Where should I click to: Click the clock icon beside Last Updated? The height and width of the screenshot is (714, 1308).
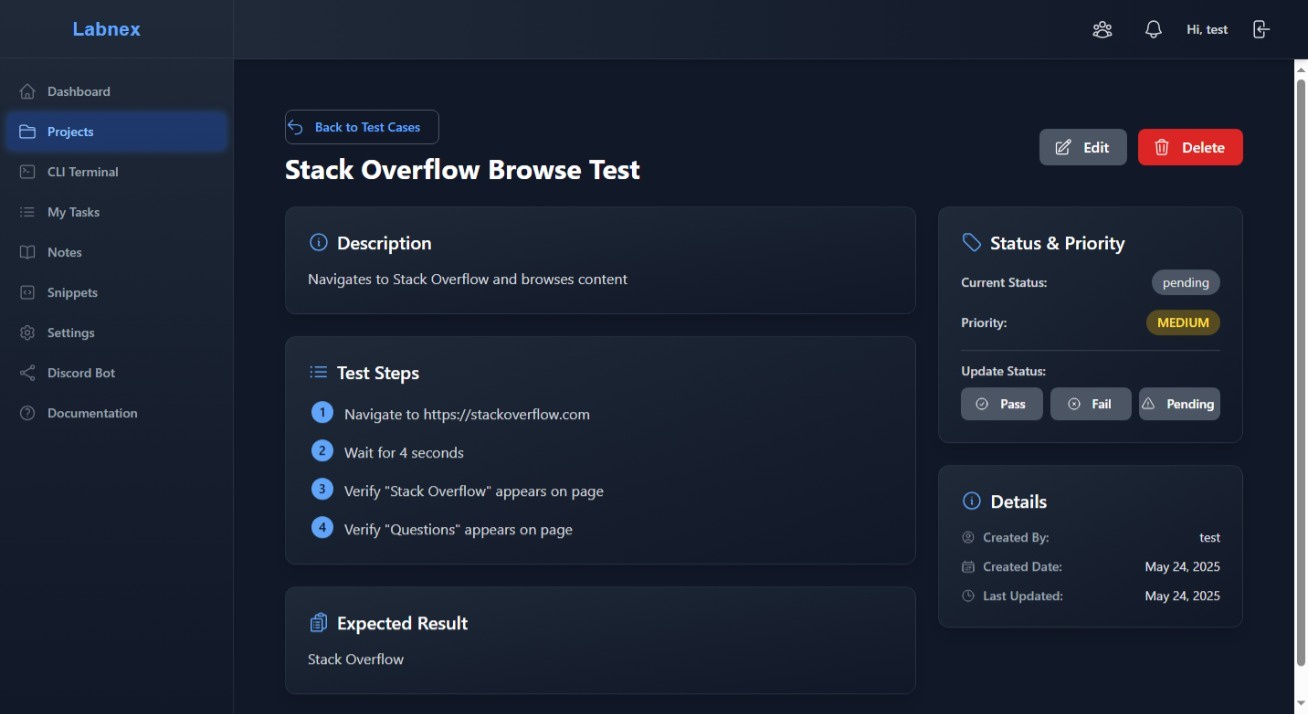(968, 595)
